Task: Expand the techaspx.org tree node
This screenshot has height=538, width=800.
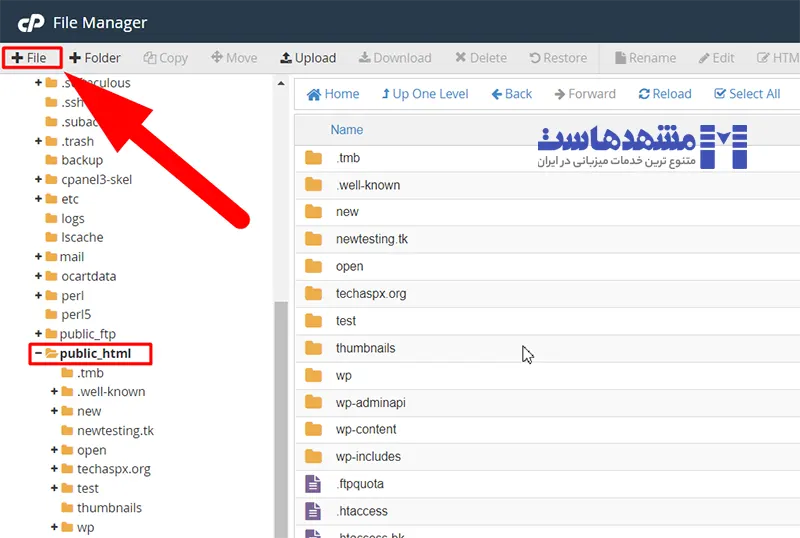Action: click(x=54, y=469)
